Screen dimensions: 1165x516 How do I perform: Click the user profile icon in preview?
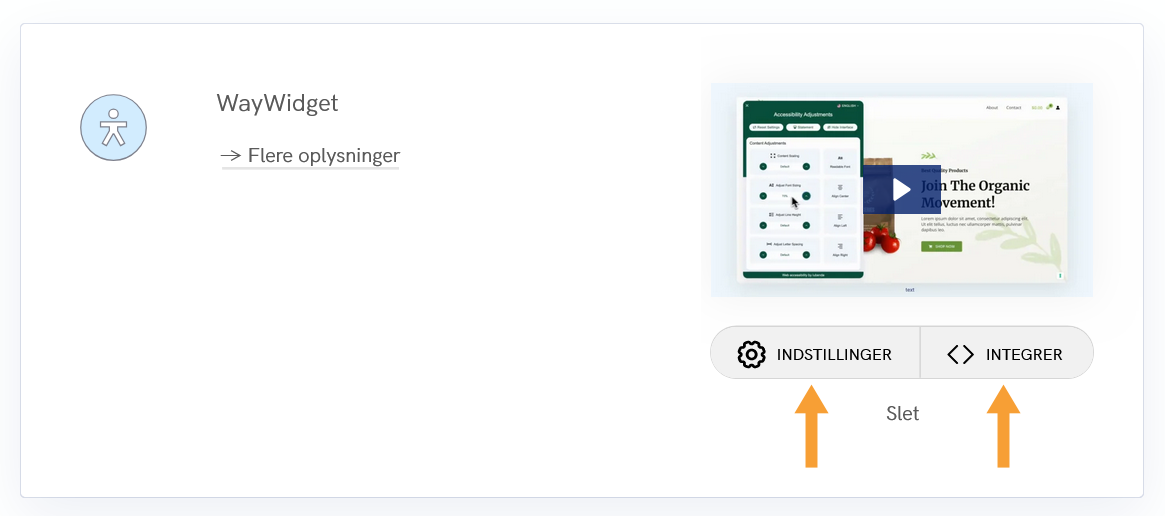click(1059, 107)
